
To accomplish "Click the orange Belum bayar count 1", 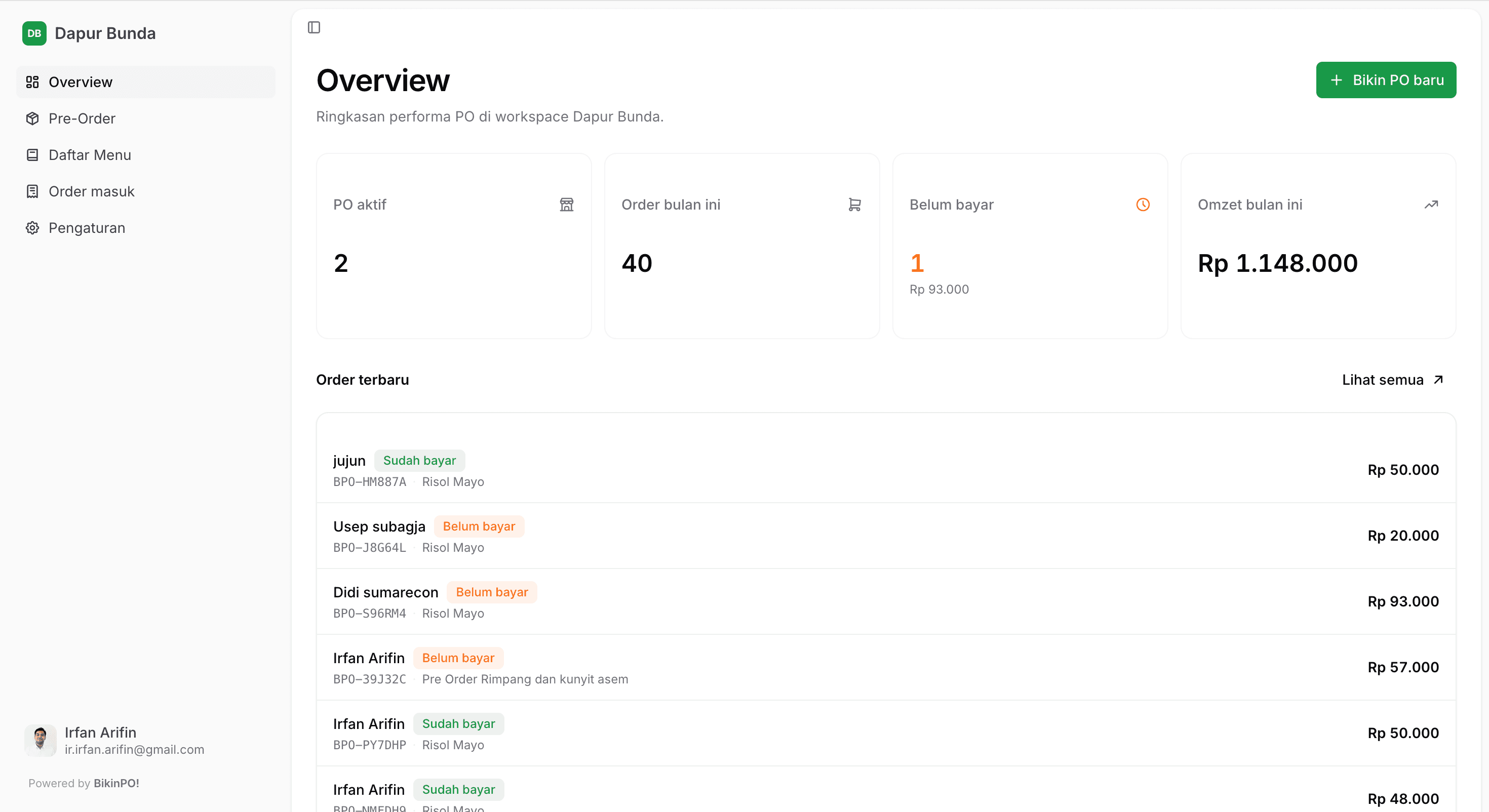I will click(917, 264).
